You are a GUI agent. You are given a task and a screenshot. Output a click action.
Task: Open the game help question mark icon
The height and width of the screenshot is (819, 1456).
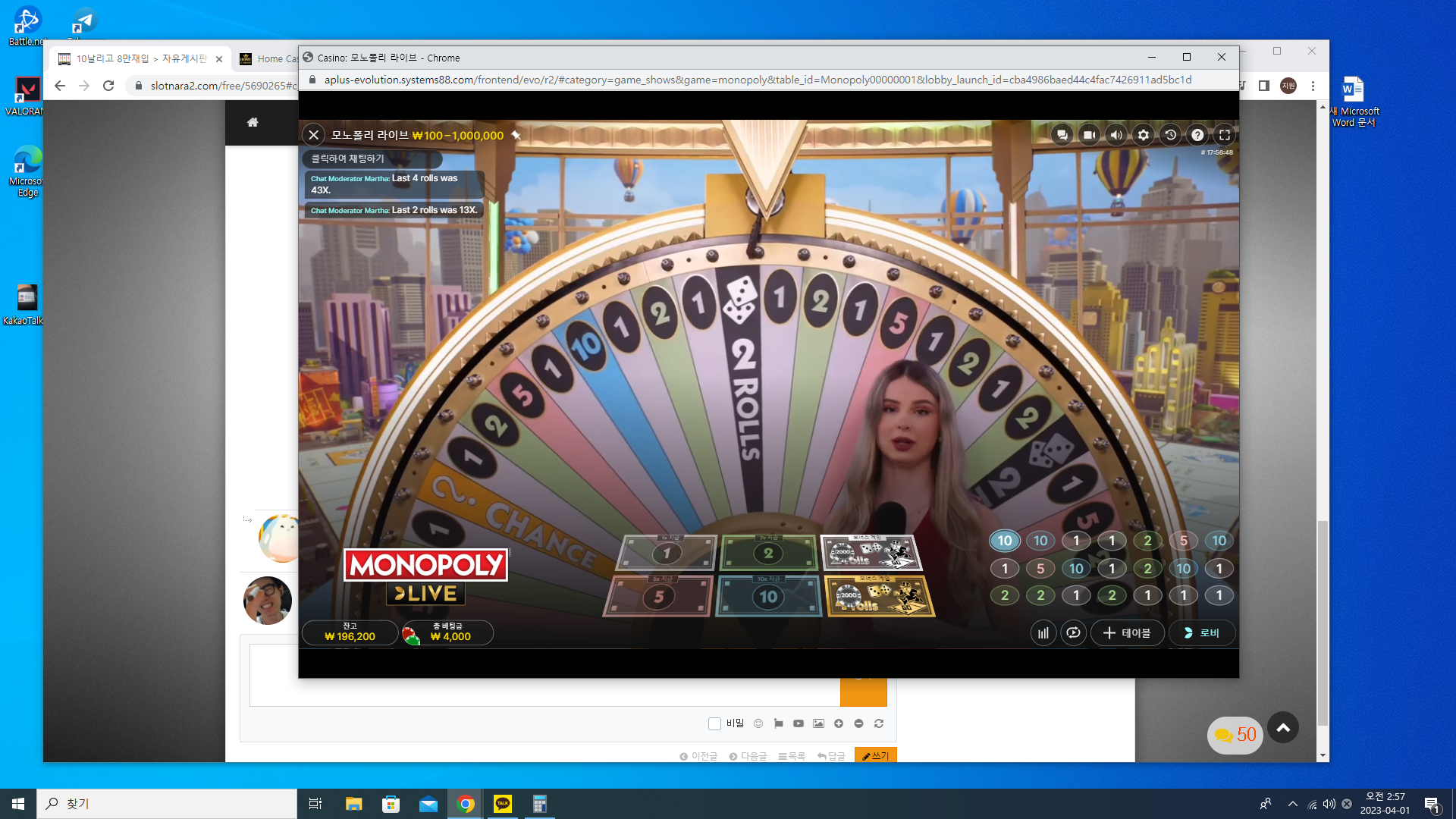tap(1197, 135)
